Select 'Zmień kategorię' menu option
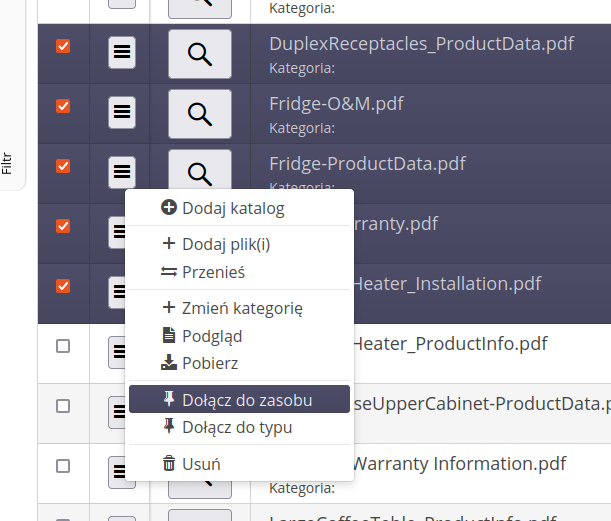 [241, 308]
